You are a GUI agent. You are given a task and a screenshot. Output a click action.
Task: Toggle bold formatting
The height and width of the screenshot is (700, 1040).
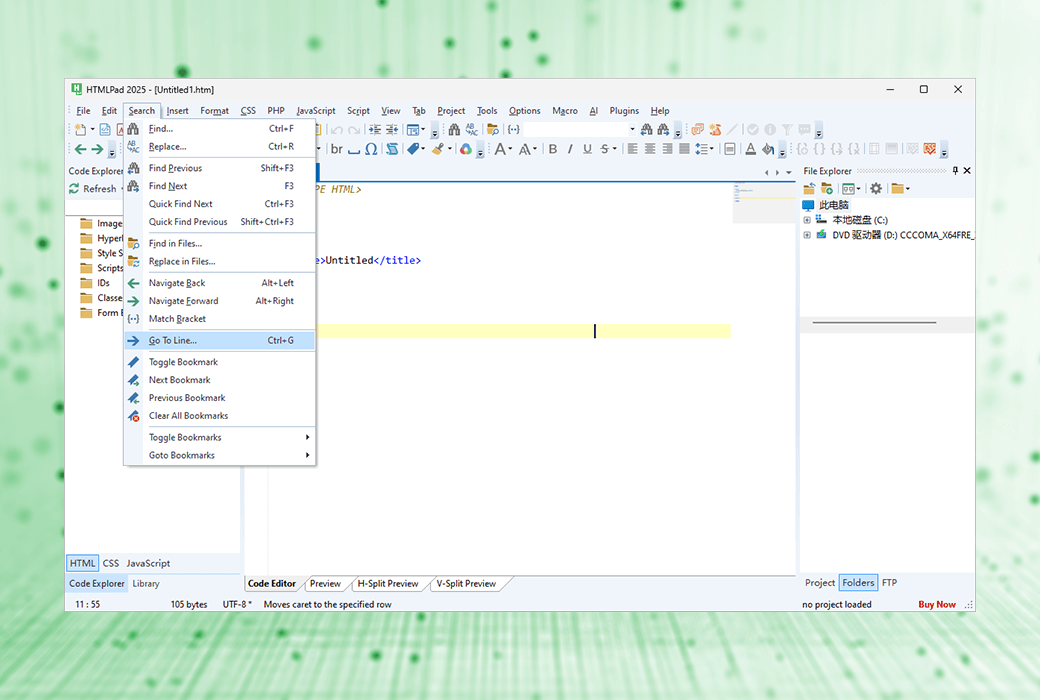point(552,149)
